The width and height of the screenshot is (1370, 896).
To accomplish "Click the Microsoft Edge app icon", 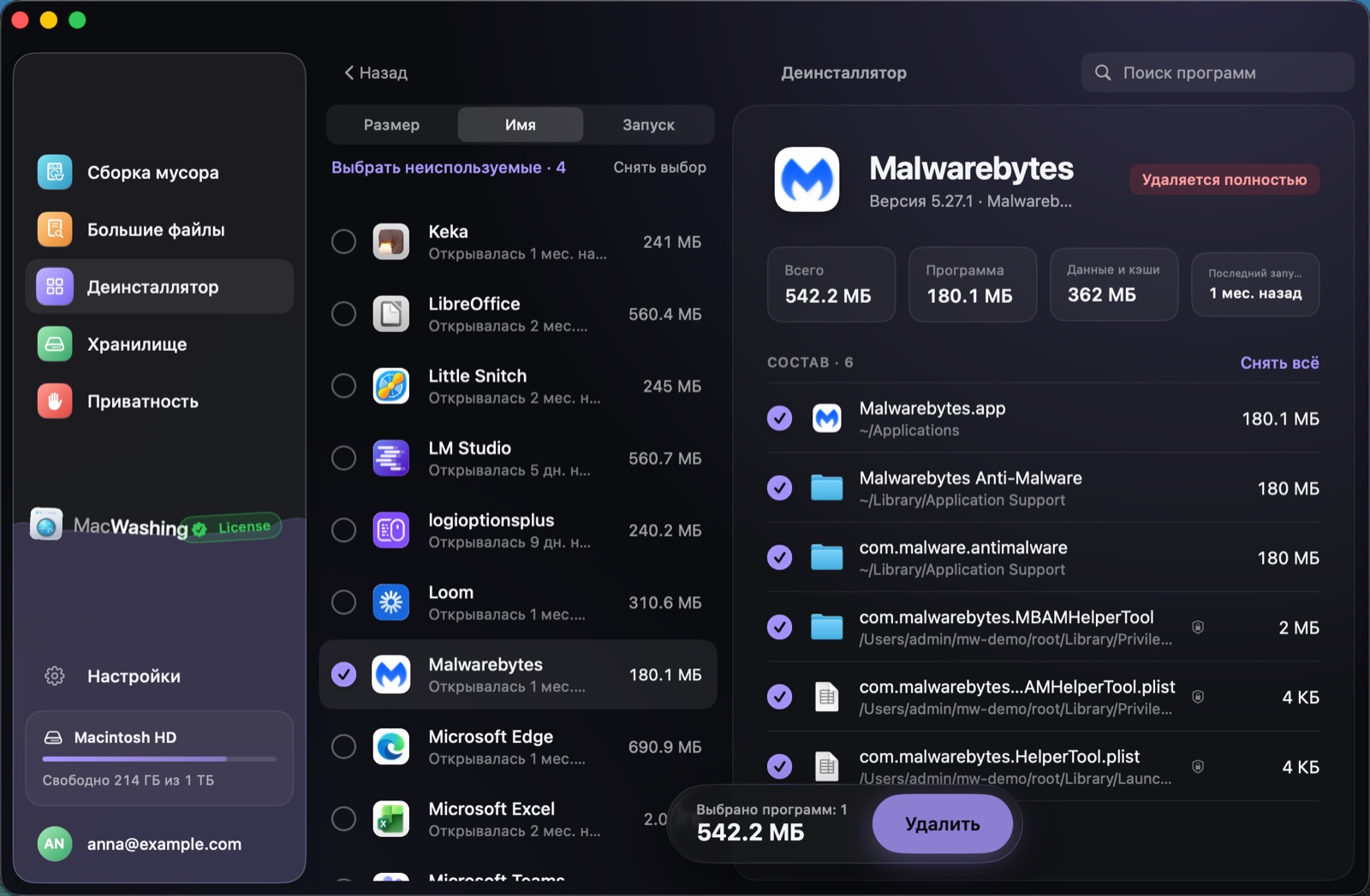I will (x=391, y=747).
